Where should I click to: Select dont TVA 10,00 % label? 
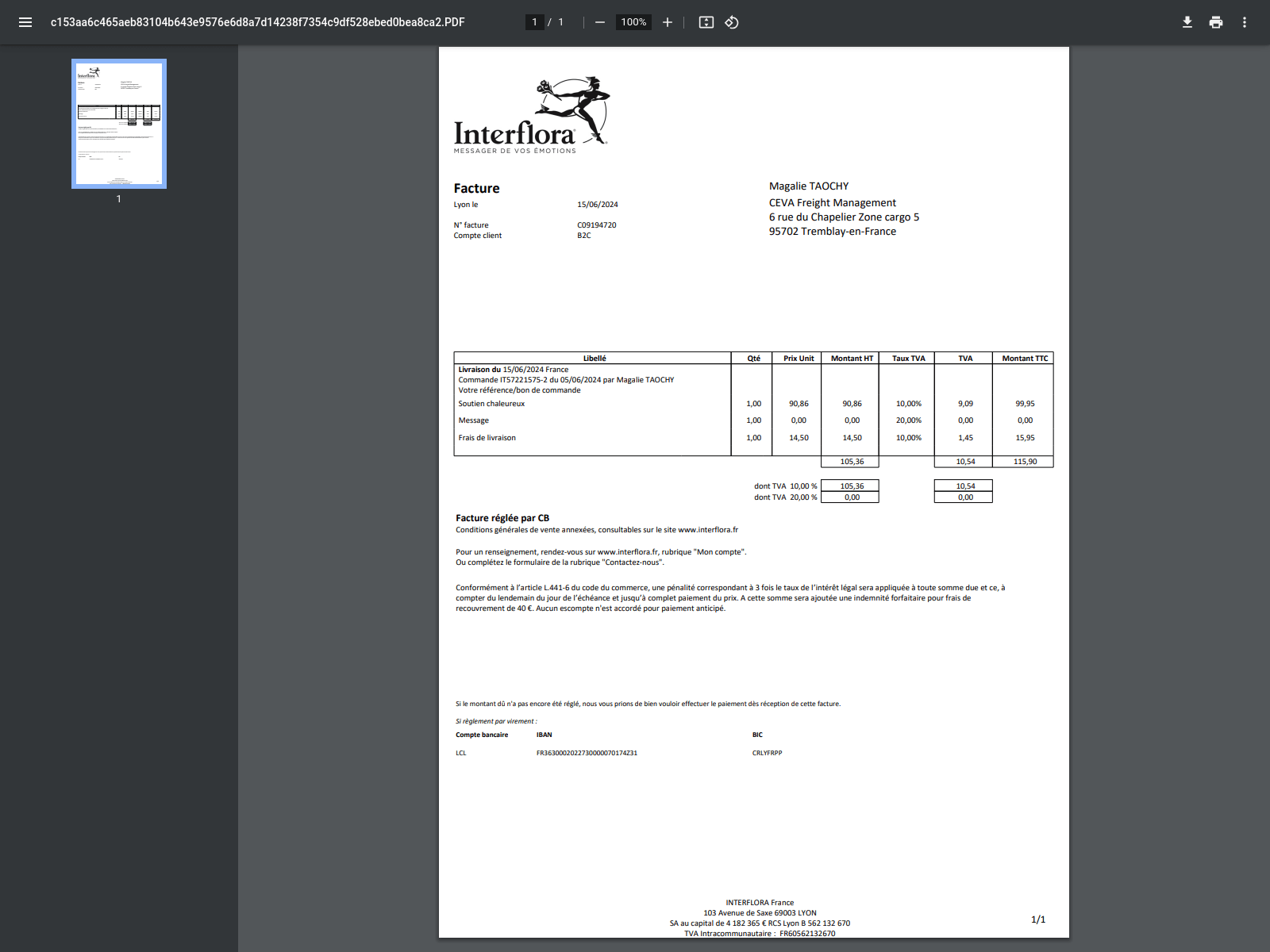point(785,486)
